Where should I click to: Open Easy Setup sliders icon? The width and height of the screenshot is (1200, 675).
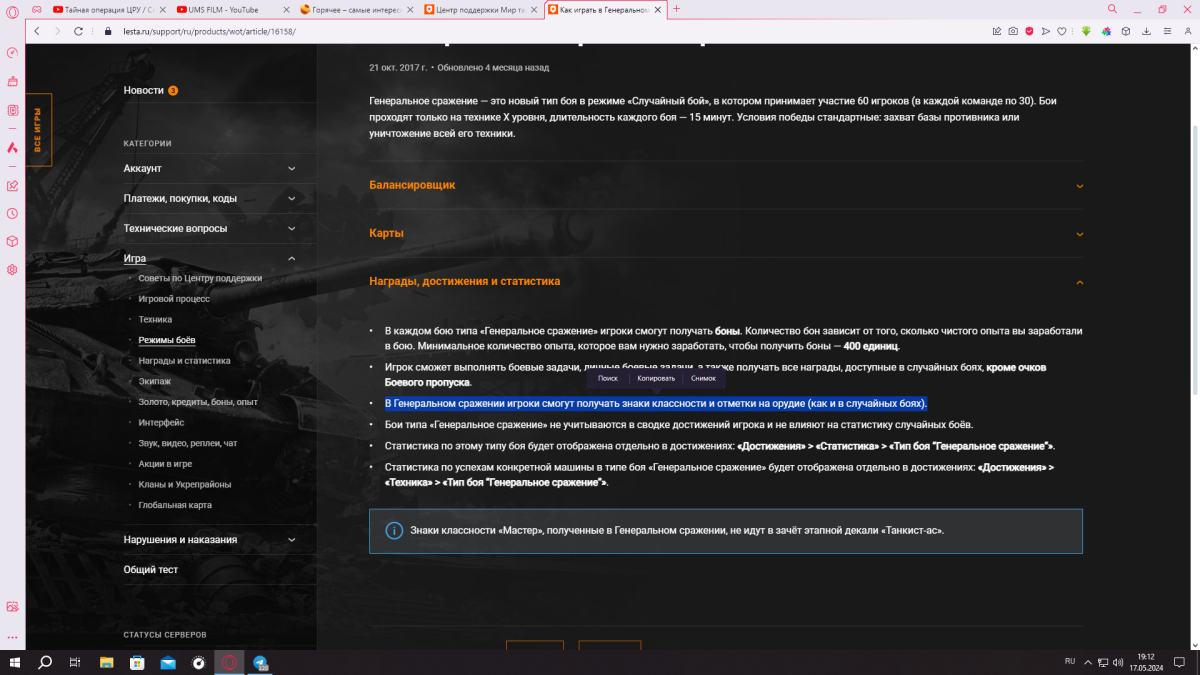tap(1167, 31)
